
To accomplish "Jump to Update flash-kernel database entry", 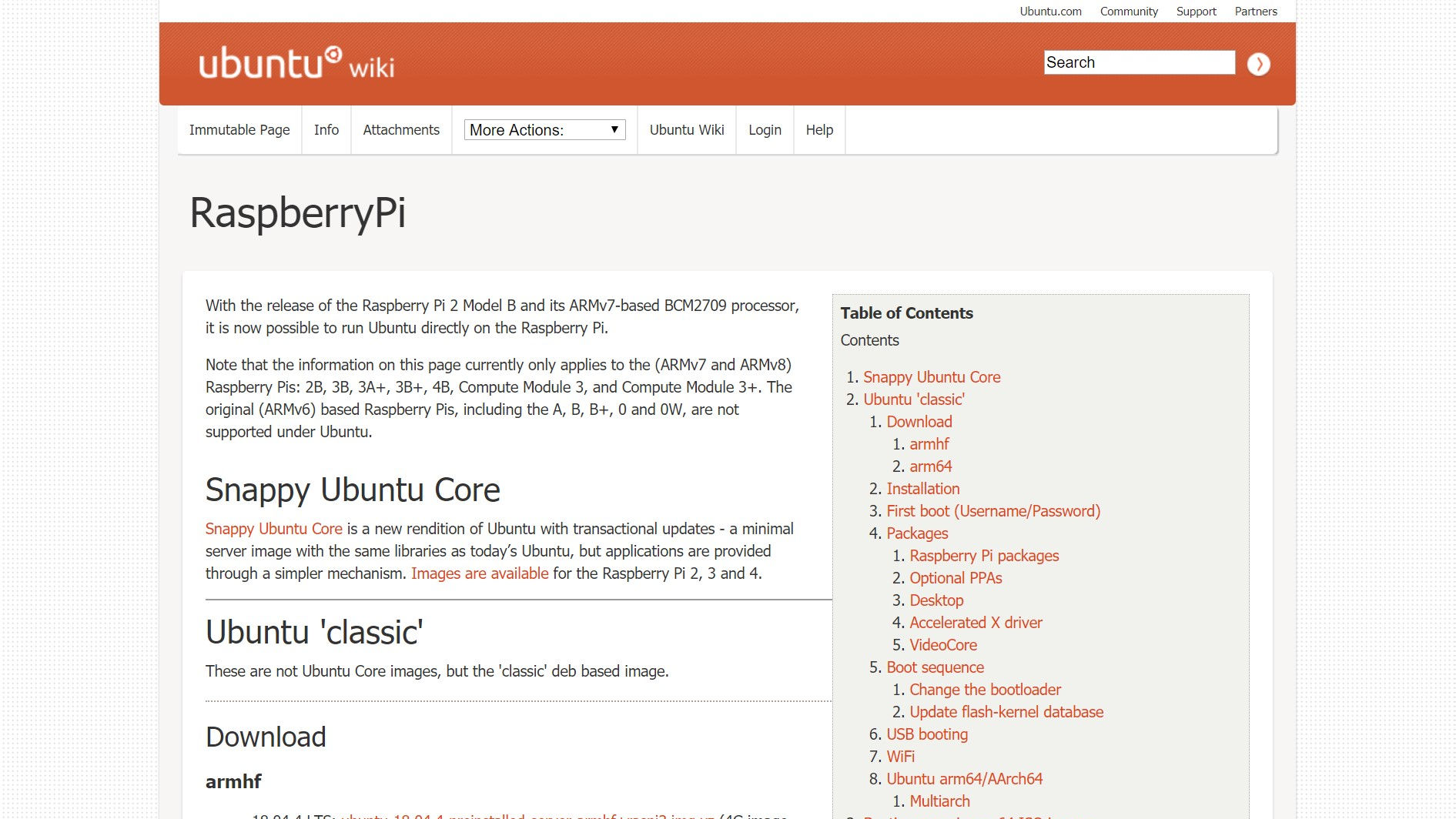I will point(1006,712).
